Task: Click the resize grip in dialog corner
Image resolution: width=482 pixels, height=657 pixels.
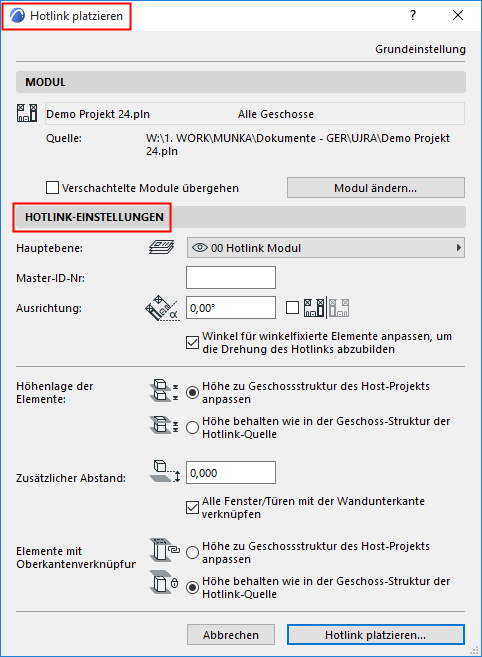Action: tap(474, 650)
